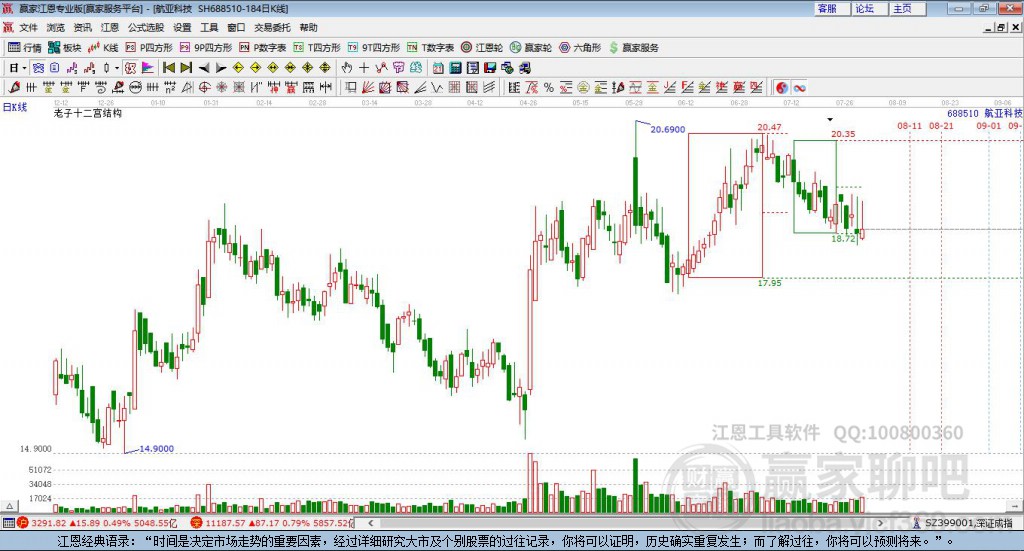Open the 设置 menu

[182, 27]
